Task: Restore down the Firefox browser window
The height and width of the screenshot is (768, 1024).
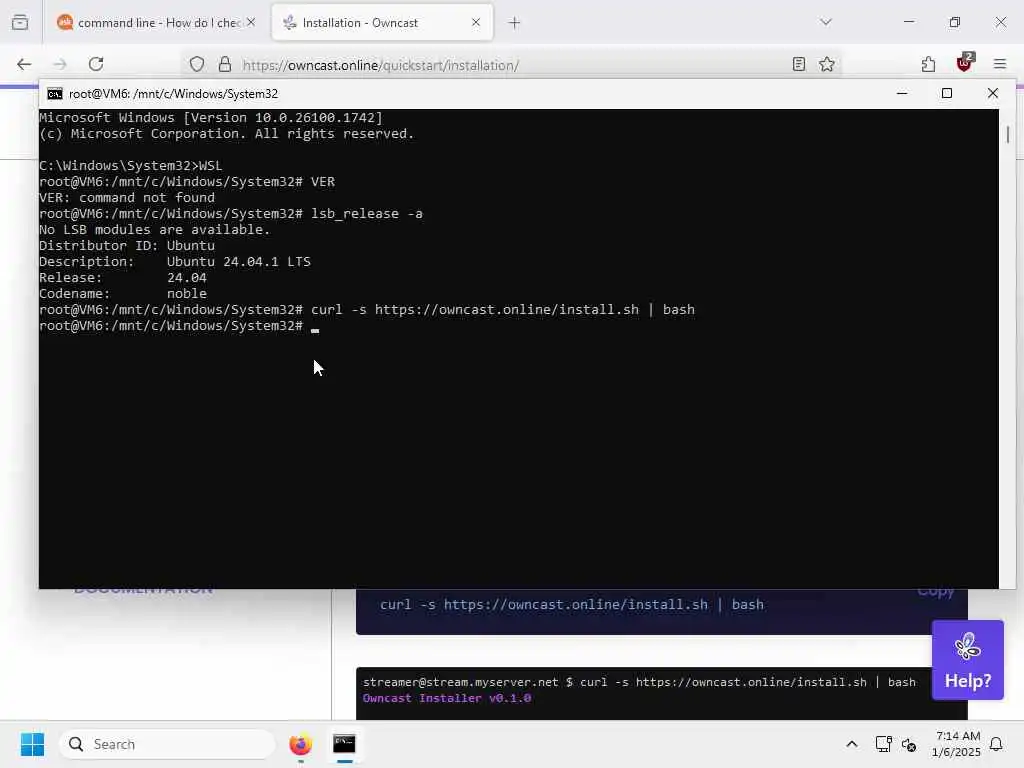Action: [x=955, y=22]
